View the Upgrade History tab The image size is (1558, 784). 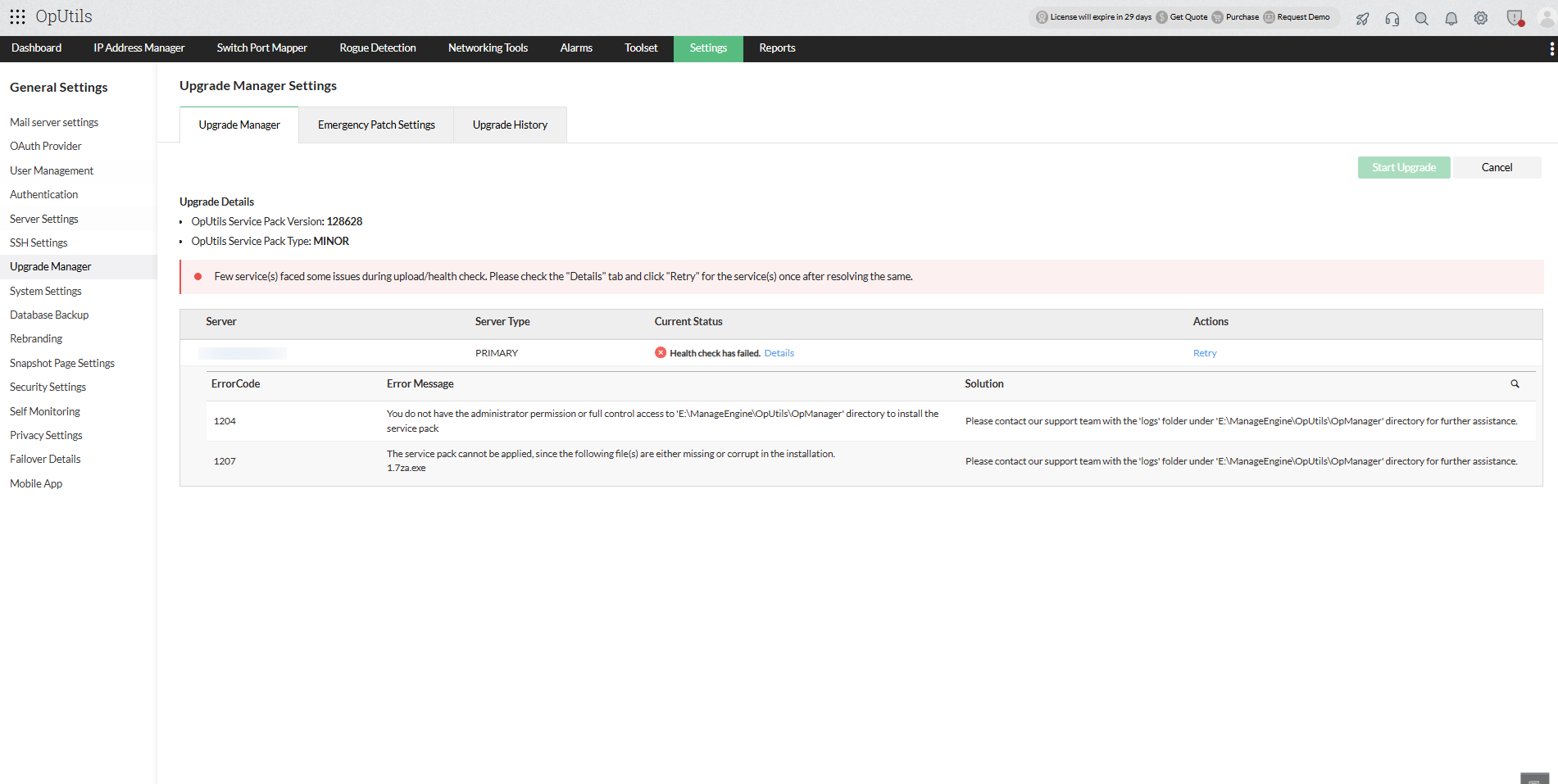coord(510,125)
